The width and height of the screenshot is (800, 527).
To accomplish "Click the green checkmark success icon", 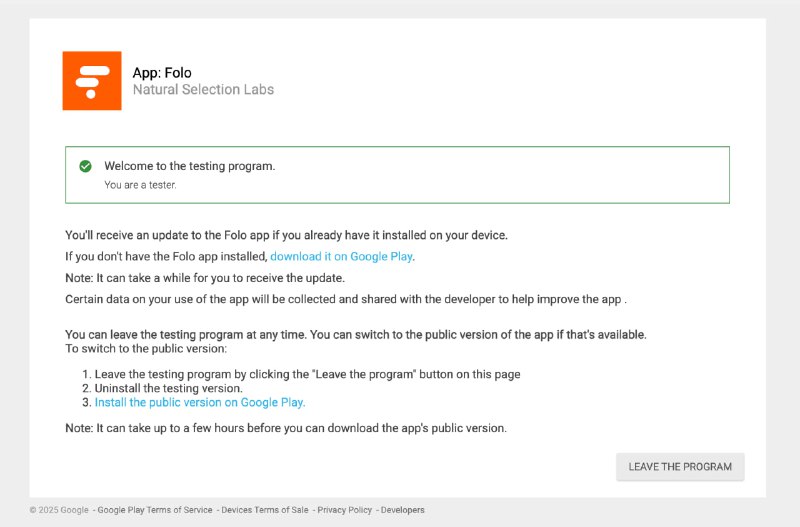I will pyautogui.click(x=85, y=166).
